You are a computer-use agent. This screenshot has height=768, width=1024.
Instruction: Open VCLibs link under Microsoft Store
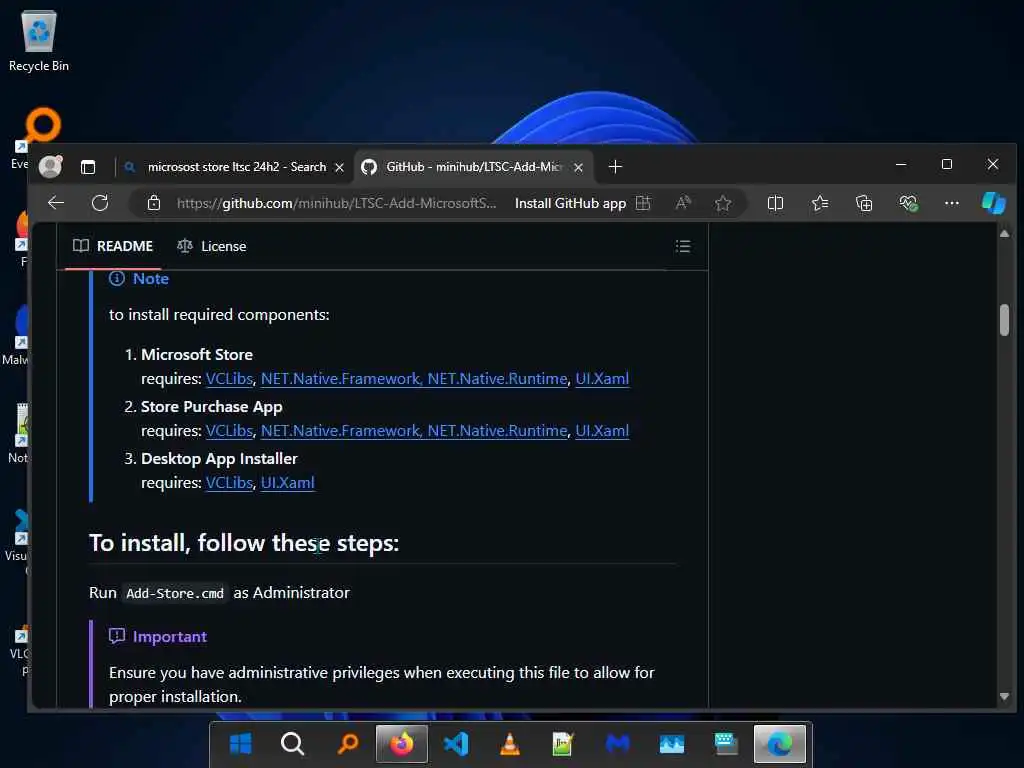[229, 379]
